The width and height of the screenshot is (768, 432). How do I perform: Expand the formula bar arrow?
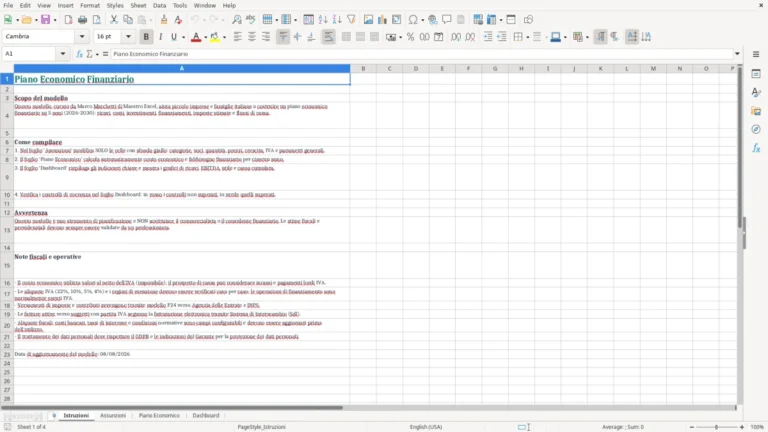click(737, 54)
